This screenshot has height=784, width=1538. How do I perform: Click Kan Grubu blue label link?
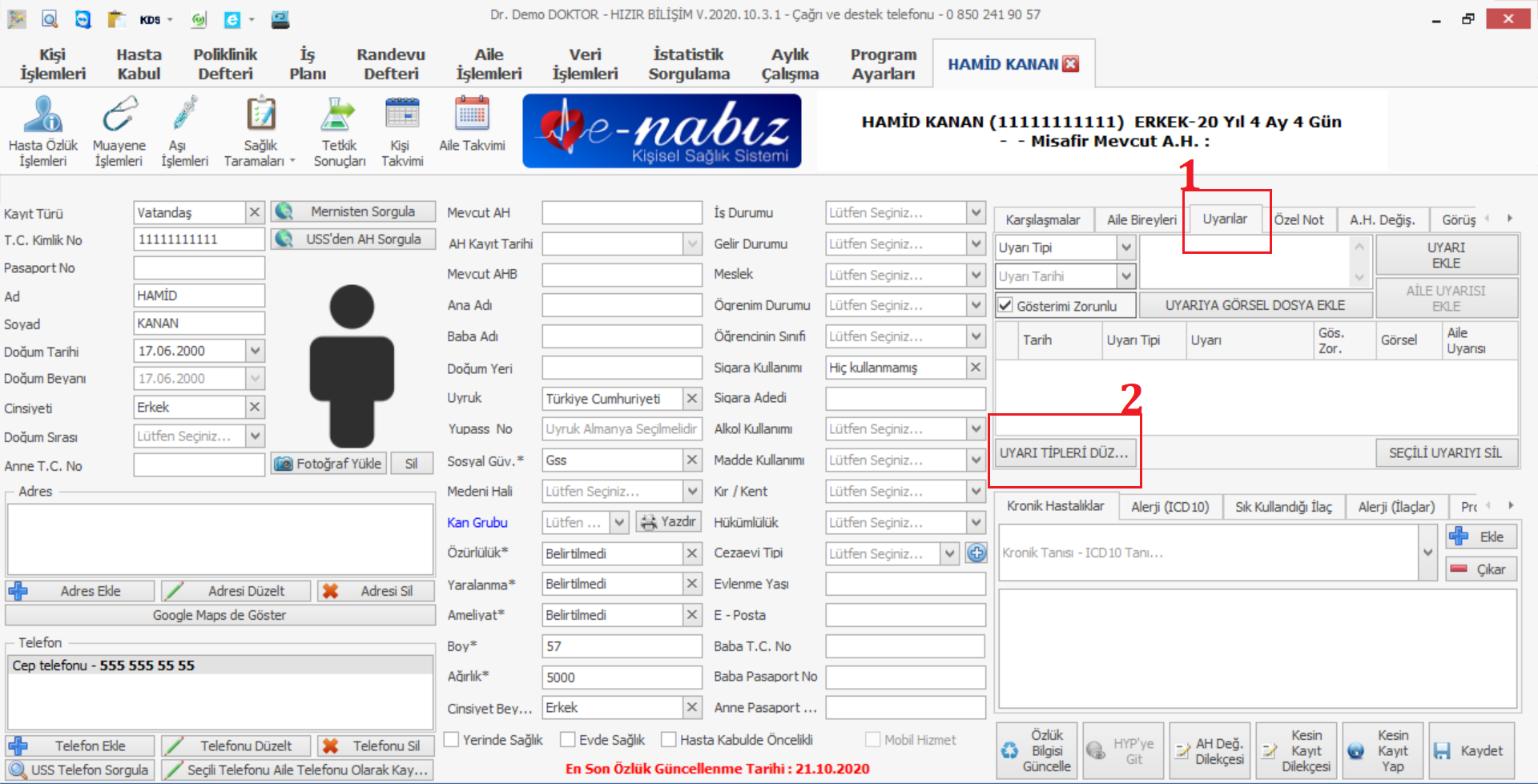[x=477, y=522]
